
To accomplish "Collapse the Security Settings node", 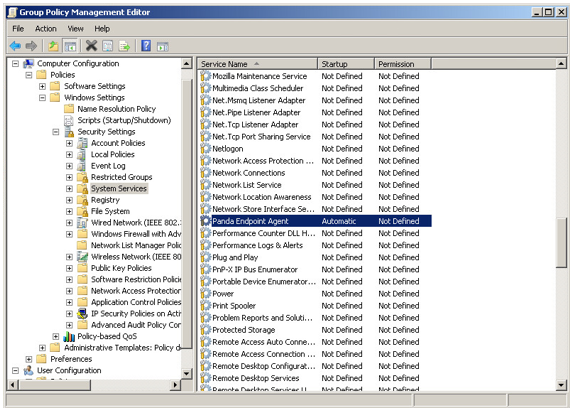I will 55,132.
